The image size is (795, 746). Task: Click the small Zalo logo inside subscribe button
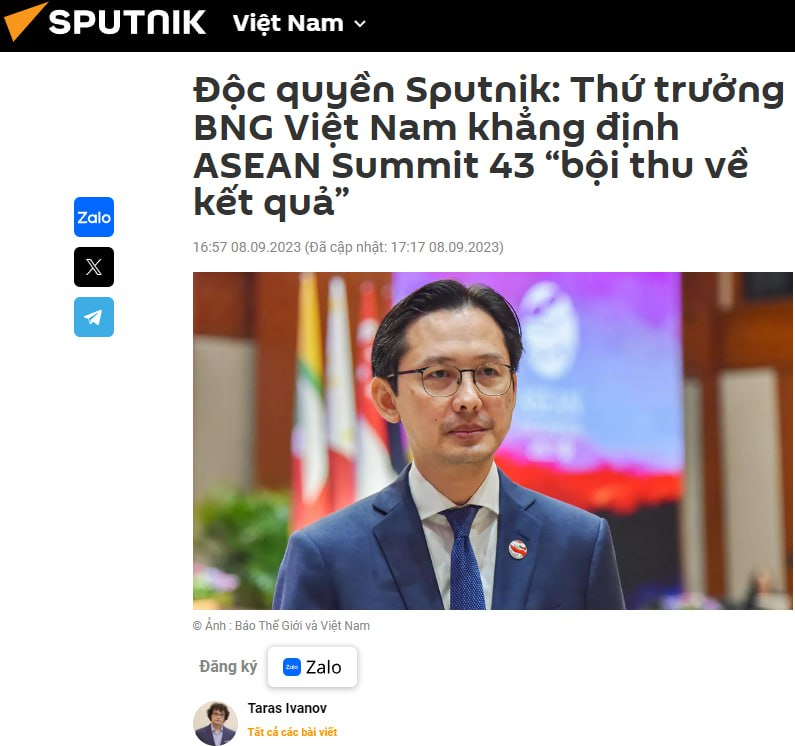(x=292, y=667)
